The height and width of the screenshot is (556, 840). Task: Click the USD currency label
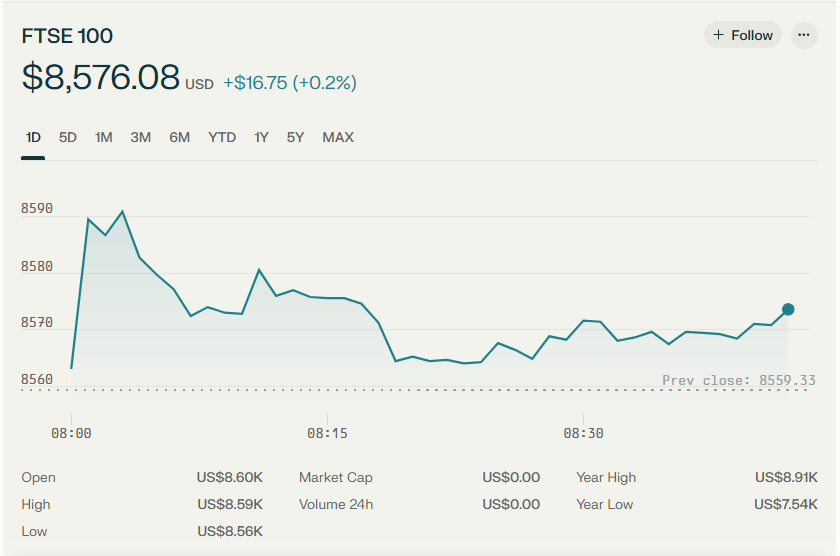pyautogui.click(x=199, y=85)
